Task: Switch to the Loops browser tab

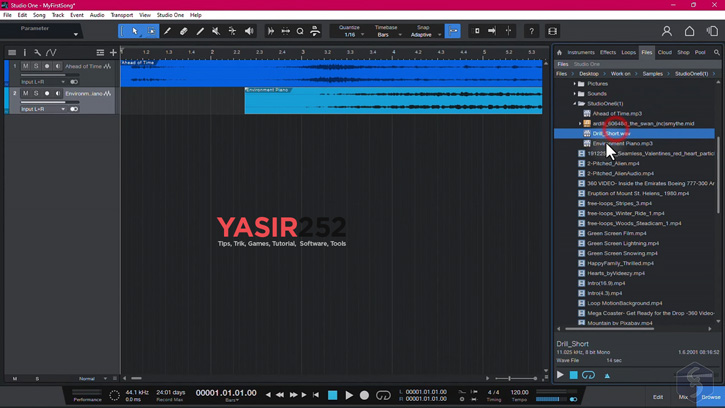Action: (x=628, y=52)
